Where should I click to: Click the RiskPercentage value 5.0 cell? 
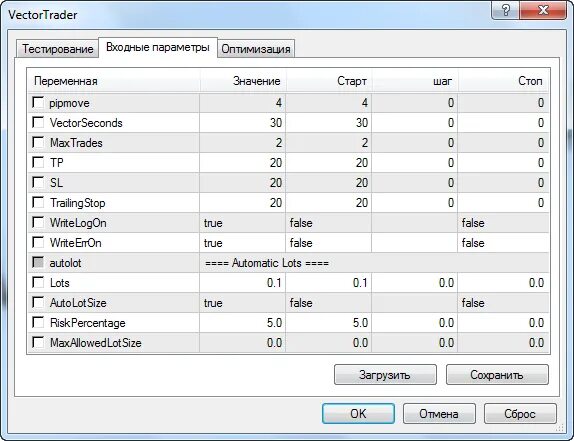[x=243, y=323]
